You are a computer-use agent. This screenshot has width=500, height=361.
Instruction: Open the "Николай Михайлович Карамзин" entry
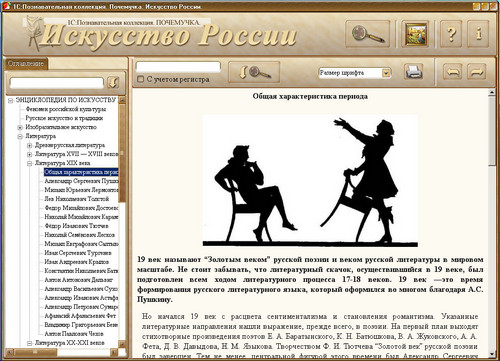pyautogui.click(x=82, y=217)
